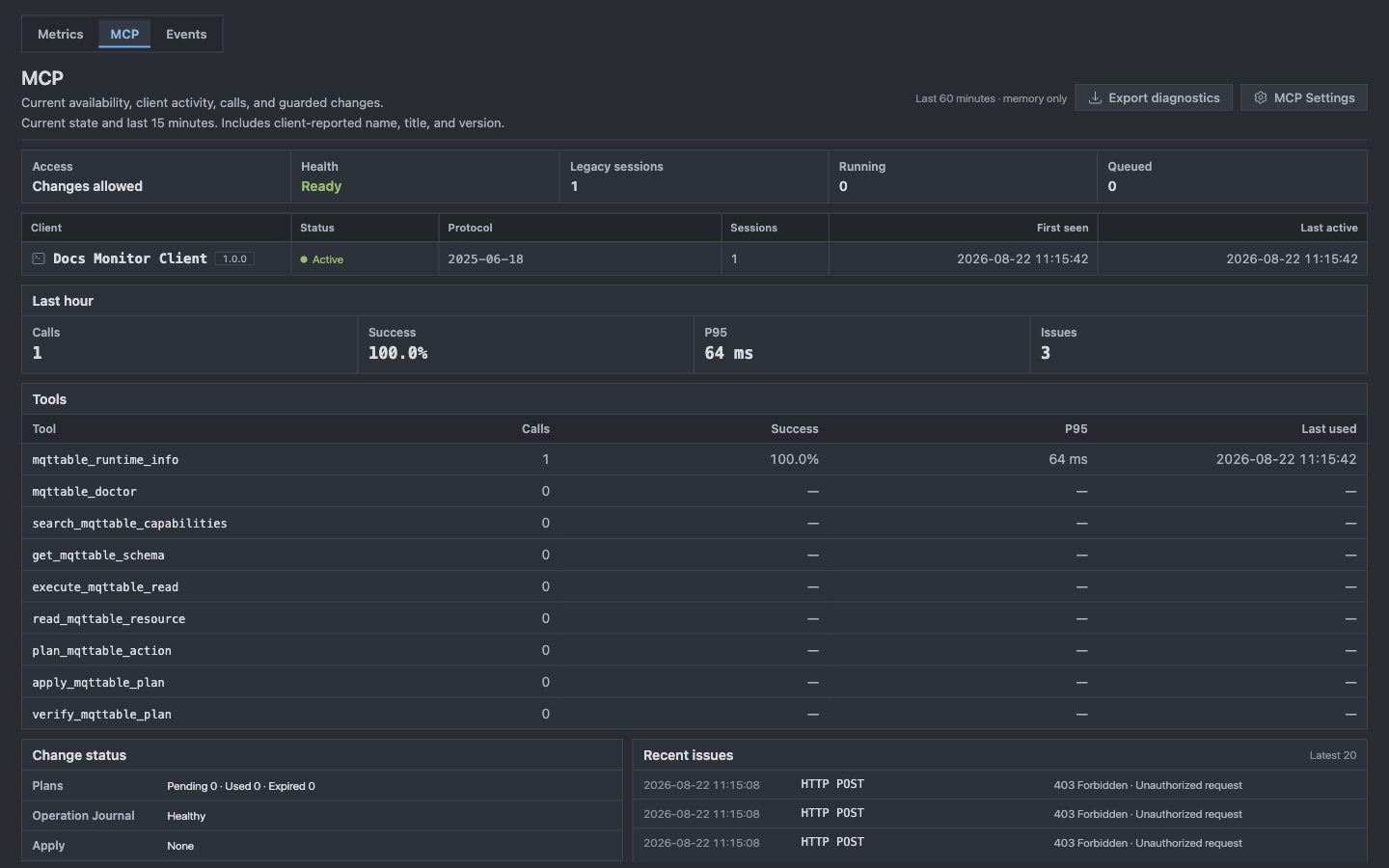The width and height of the screenshot is (1389, 868).
Task: Click the terminal icon beside Docs Monitor Client
Action: tap(39, 258)
